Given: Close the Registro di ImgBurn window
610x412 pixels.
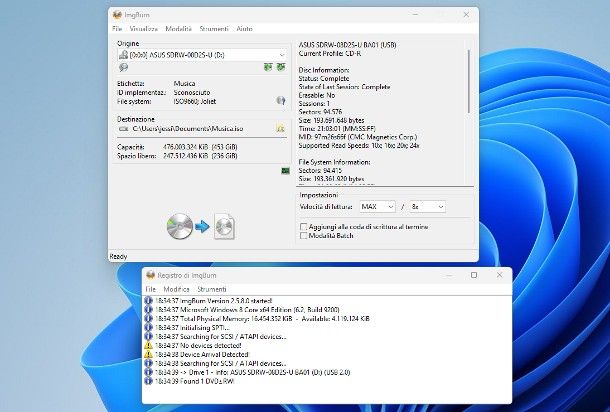Looking at the screenshot, I should (500, 275).
